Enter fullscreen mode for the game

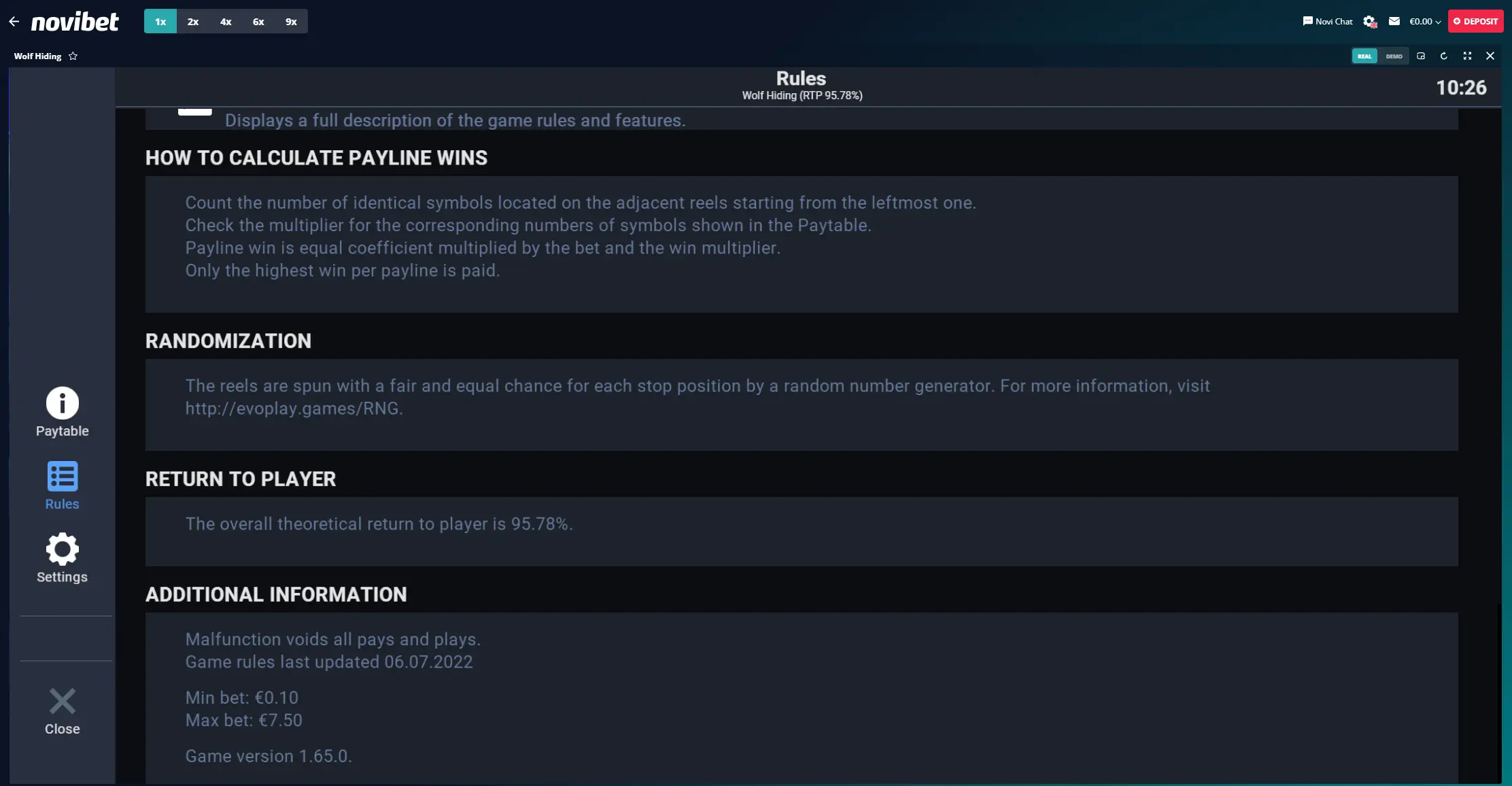tap(1467, 56)
